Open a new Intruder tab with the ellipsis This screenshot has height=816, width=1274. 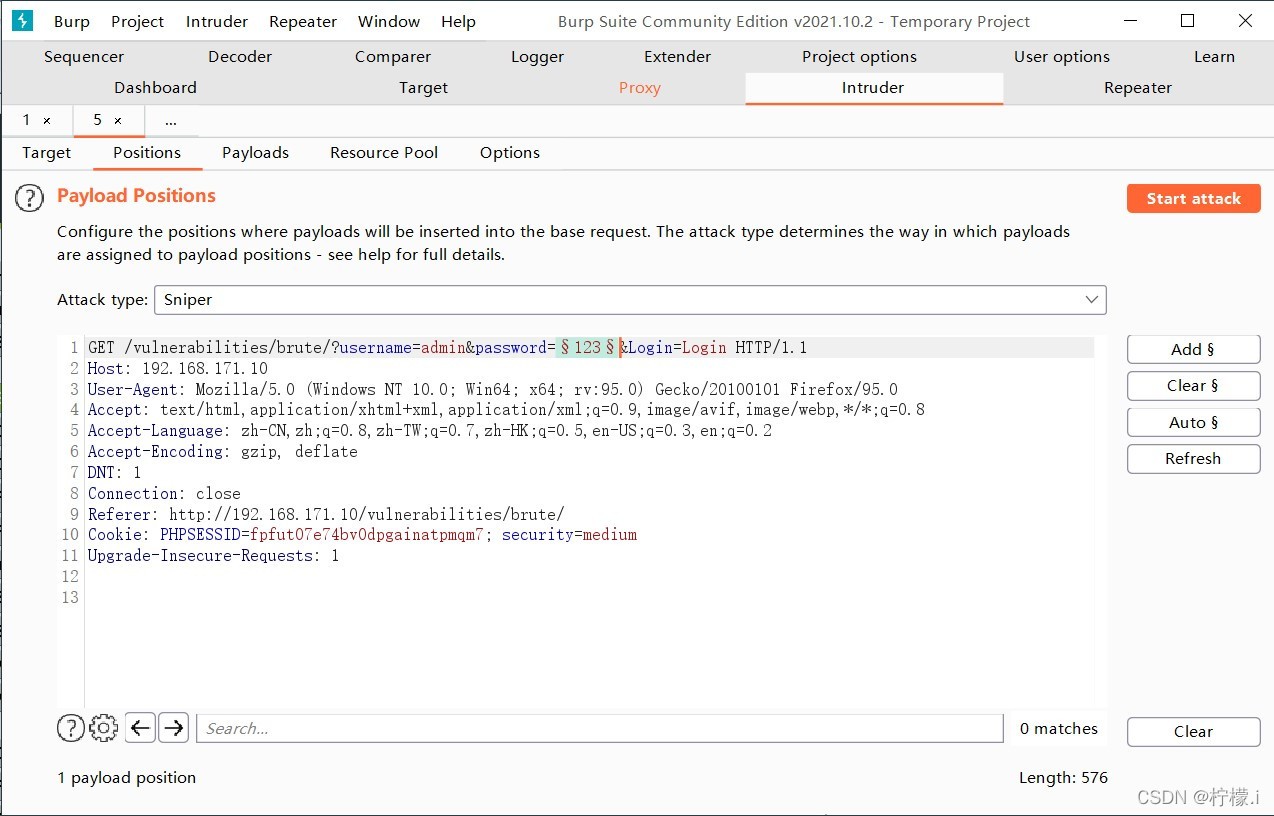pyautogui.click(x=171, y=121)
